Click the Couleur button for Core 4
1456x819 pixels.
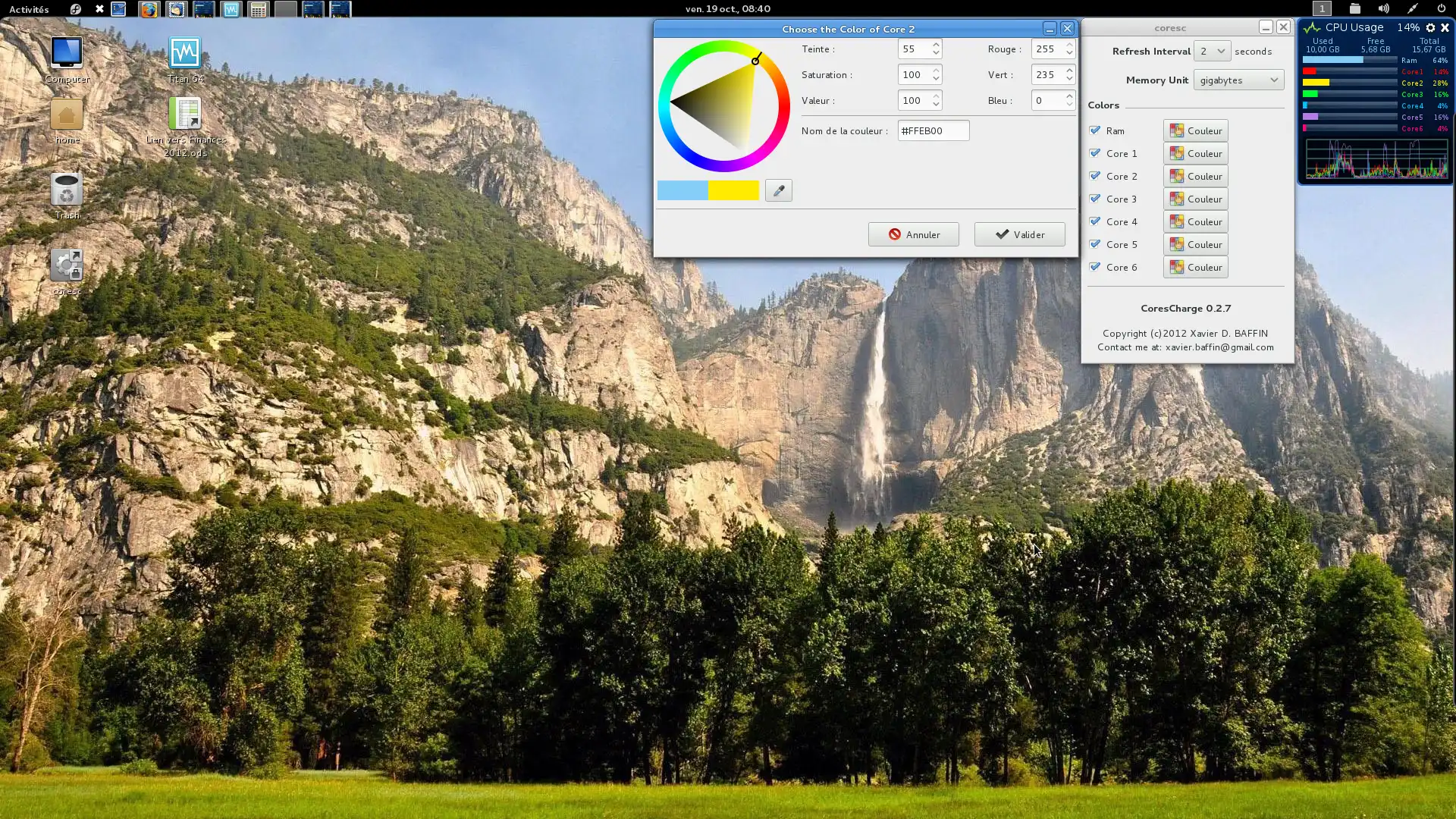1195,221
